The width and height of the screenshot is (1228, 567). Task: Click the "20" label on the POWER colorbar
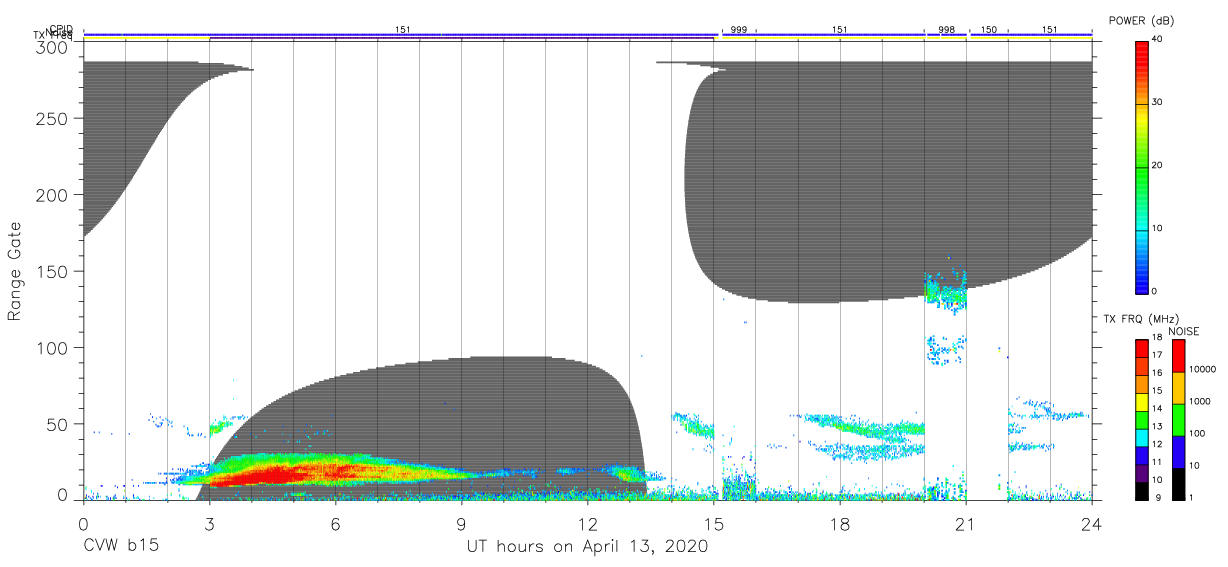point(1159,166)
